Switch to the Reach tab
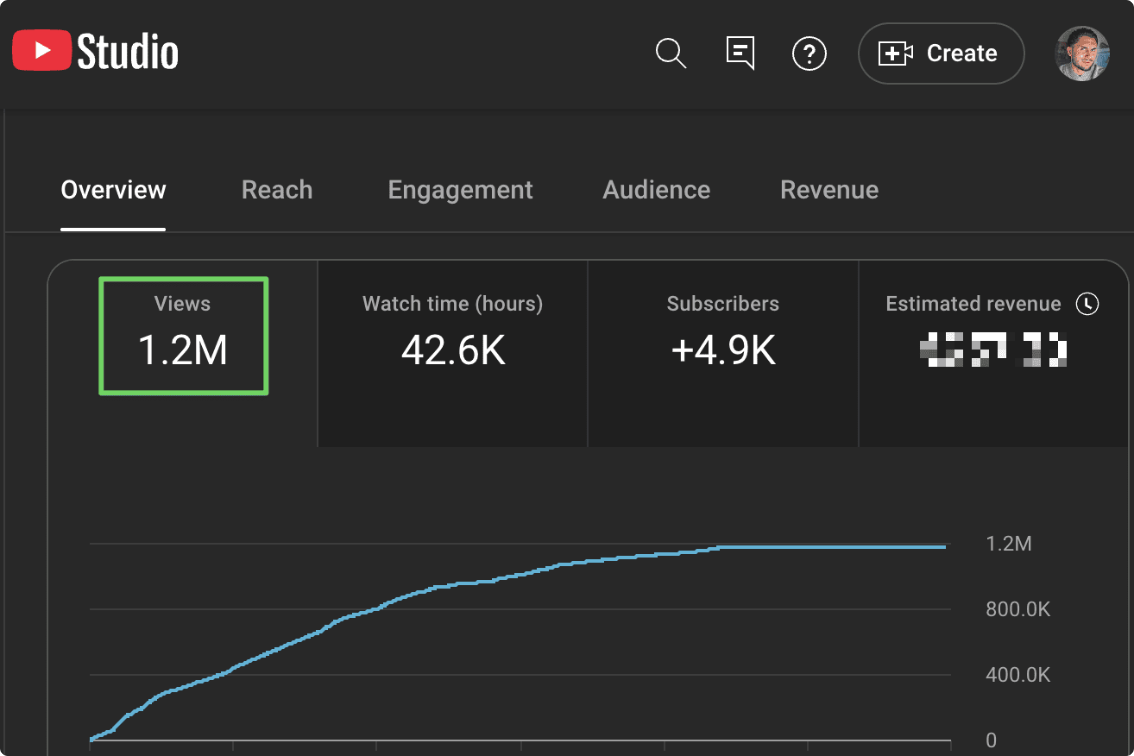The image size is (1134, 756). pos(277,190)
